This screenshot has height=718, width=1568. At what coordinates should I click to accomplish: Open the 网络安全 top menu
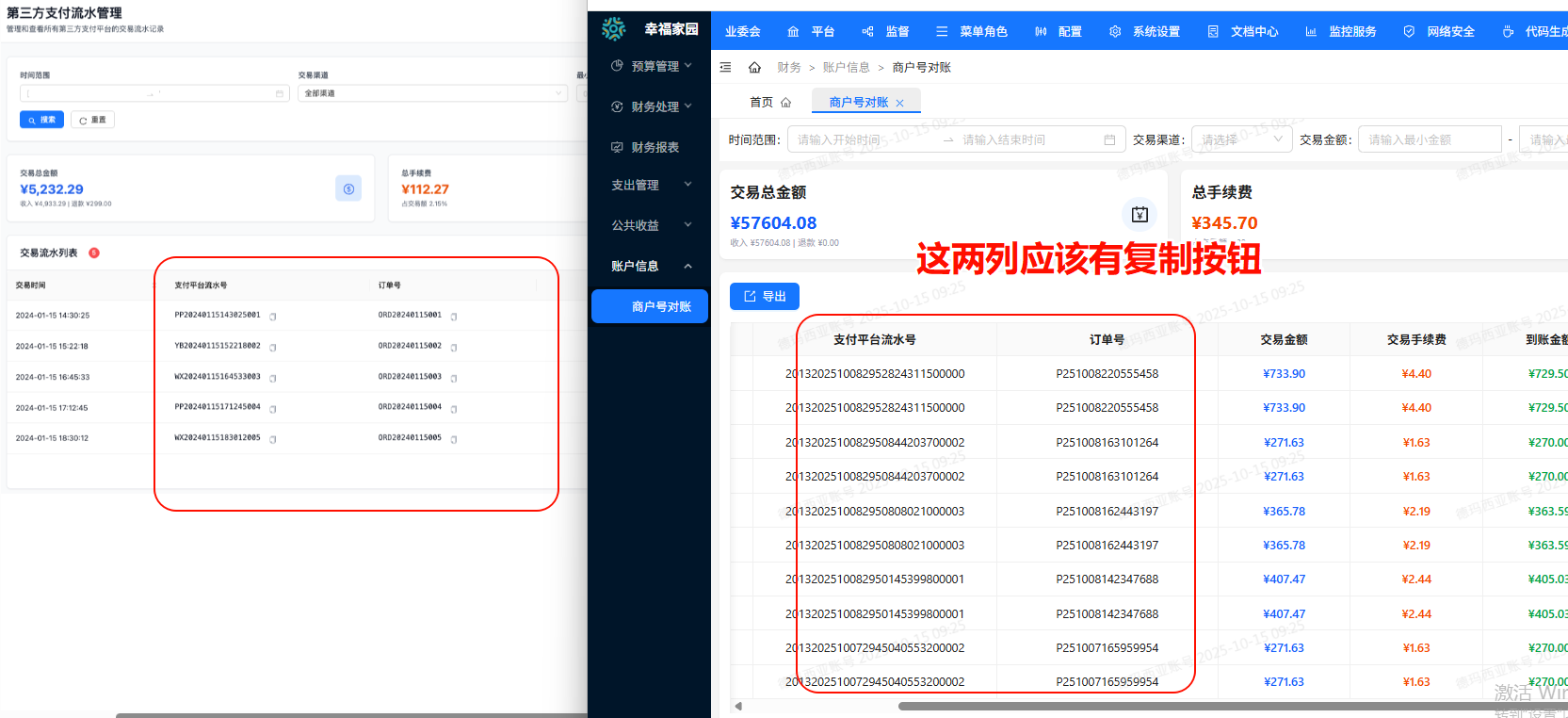point(1439,31)
